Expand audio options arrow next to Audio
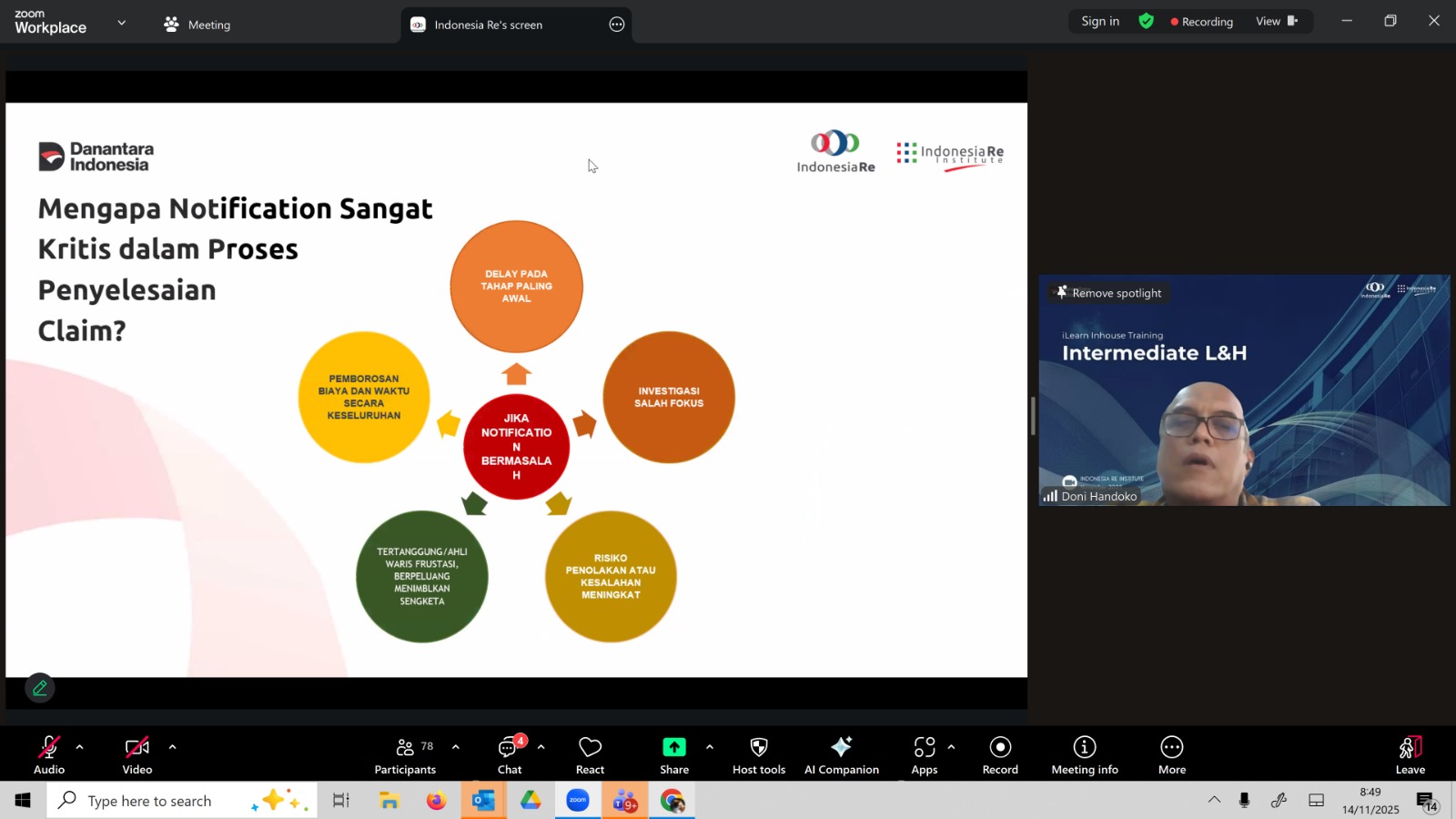 [x=80, y=747]
